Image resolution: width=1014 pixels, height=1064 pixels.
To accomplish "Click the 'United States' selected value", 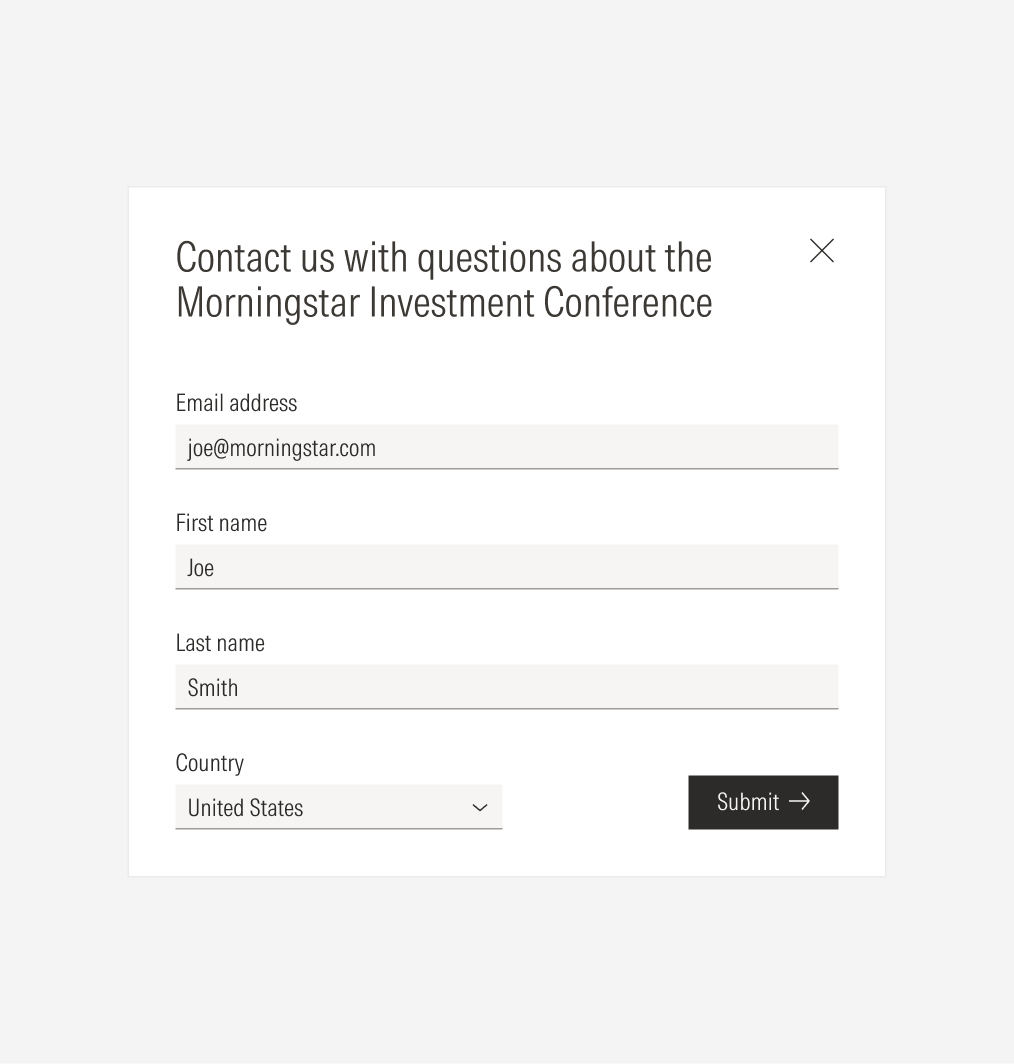I will (245, 807).
